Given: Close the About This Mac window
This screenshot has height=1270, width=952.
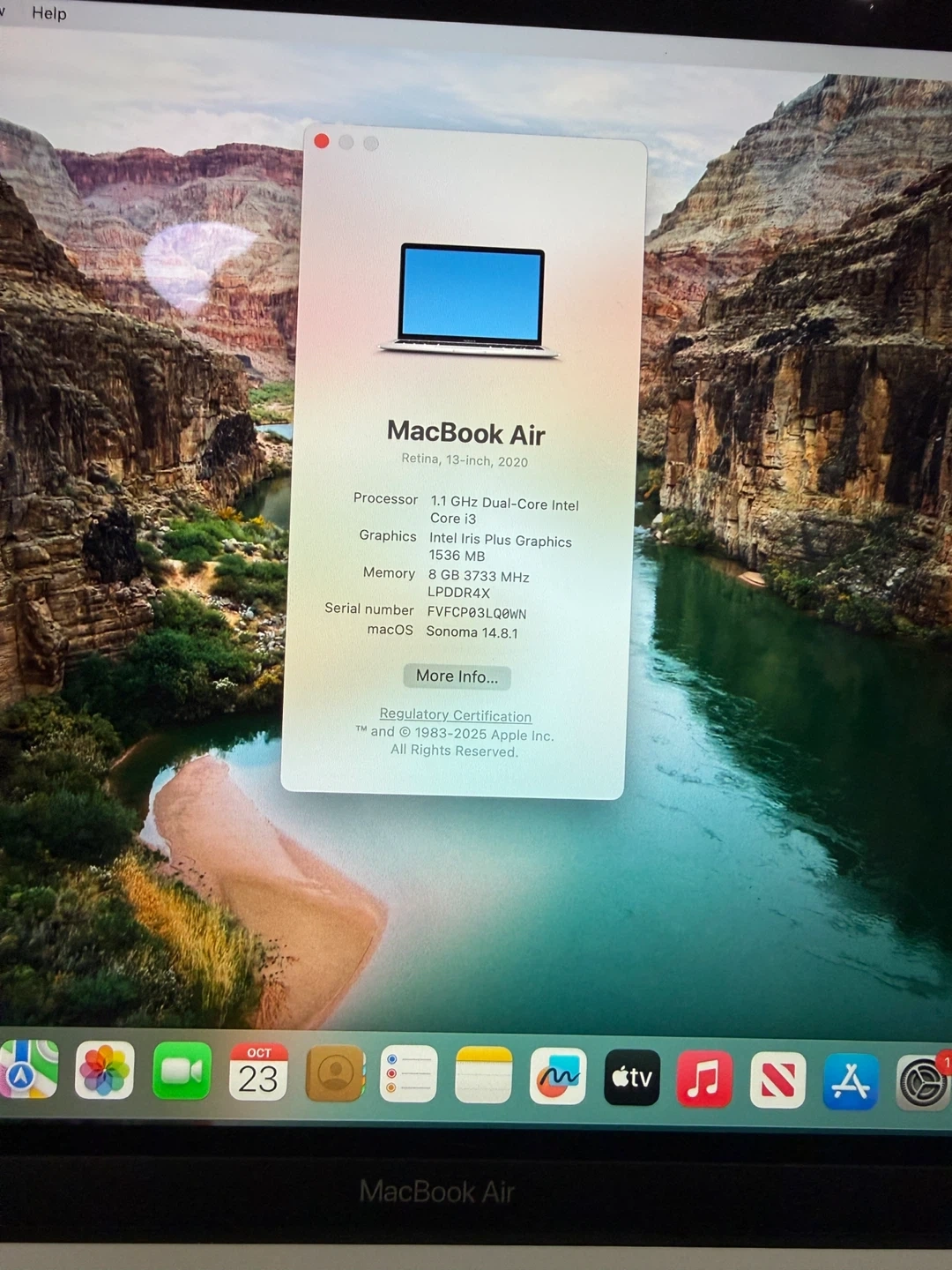Looking at the screenshot, I should (x=322, y=141).
